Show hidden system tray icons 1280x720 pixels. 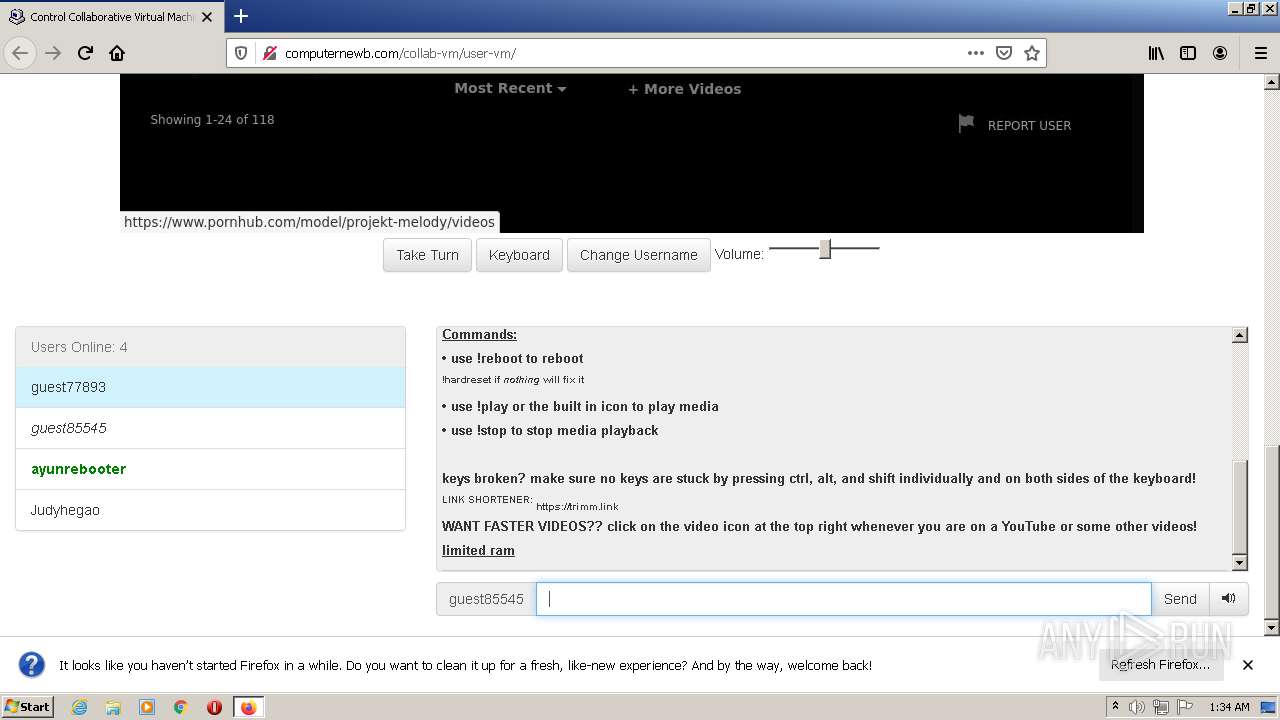pos(1115,707)
